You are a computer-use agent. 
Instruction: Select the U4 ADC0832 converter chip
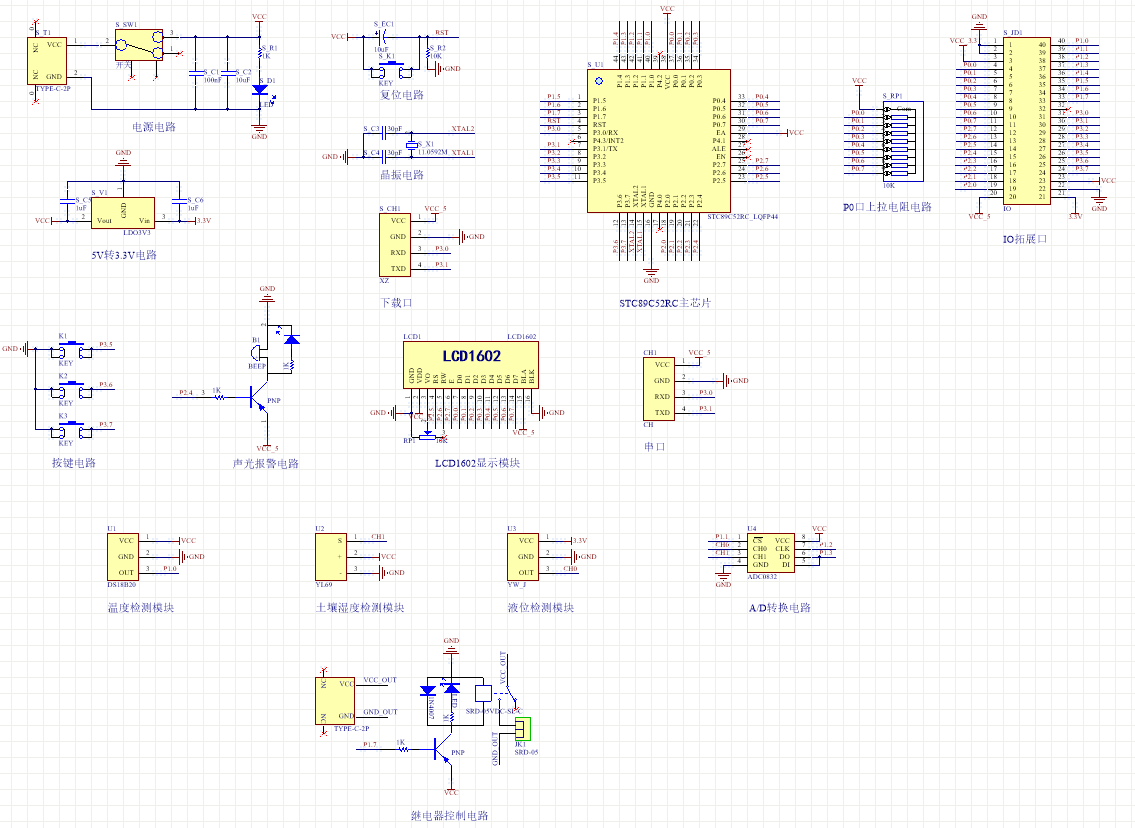click(x=770, y=553)
